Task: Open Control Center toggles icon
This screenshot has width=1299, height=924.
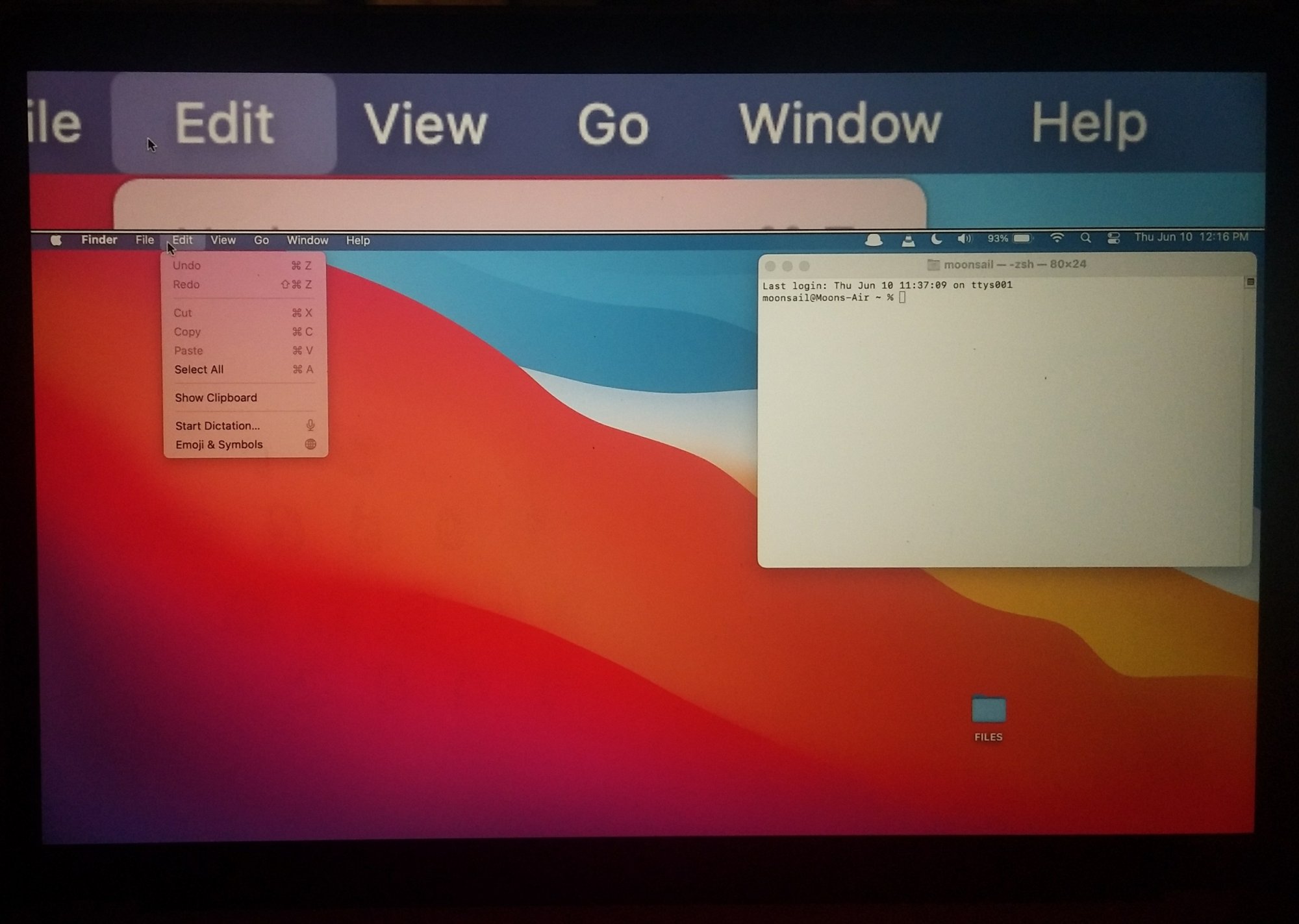Action: pos(1113,238)
